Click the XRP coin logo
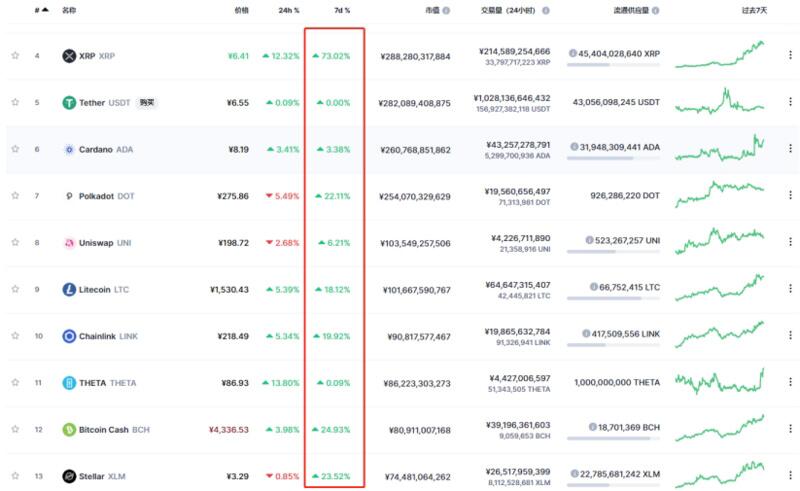This screenshot has width=800, height=491. coord(69,56)
